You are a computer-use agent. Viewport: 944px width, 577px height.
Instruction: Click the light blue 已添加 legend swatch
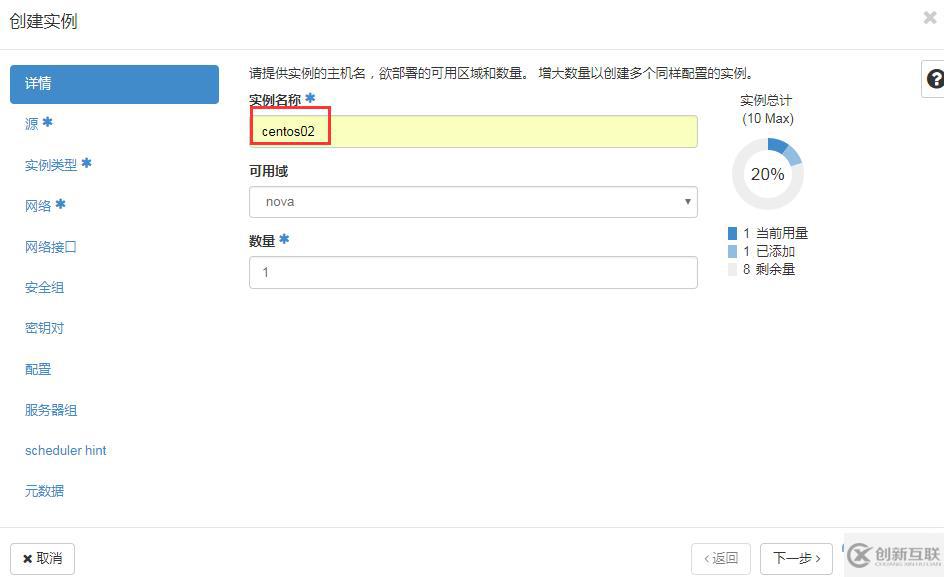pos(732,251)
